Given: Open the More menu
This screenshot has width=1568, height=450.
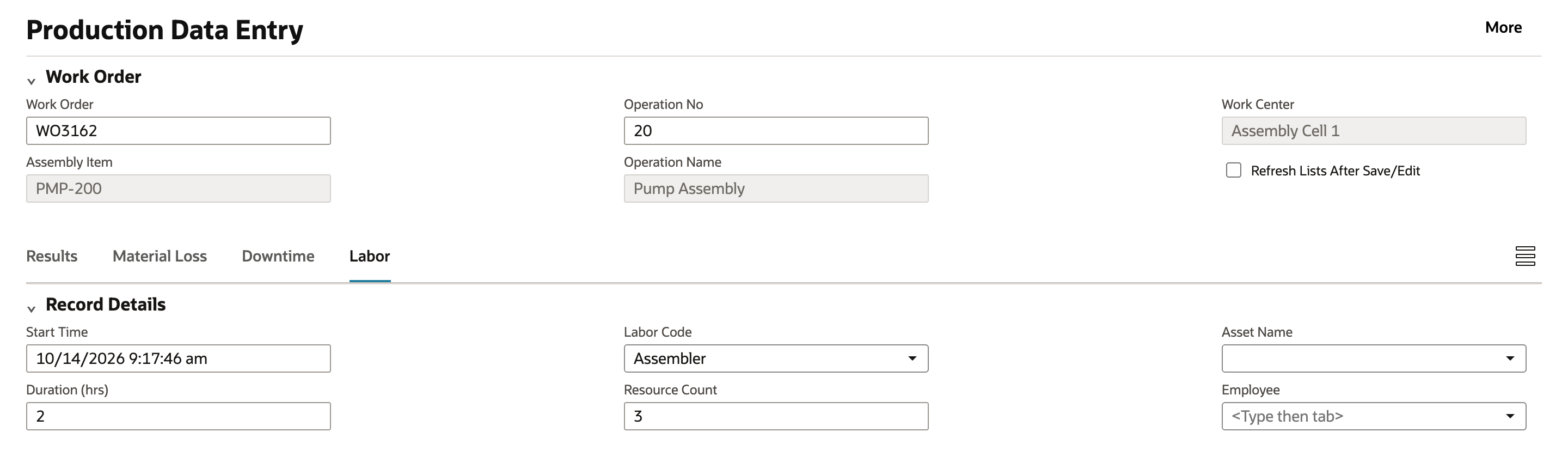Looking at the screenshot, I should [1503, 27].
